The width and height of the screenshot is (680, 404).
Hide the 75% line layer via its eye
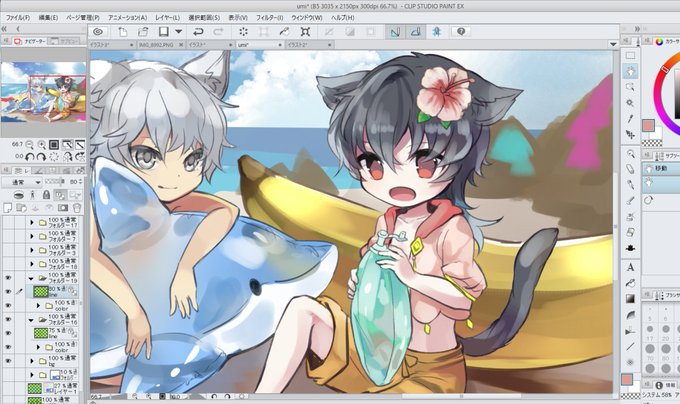(8, 333)
